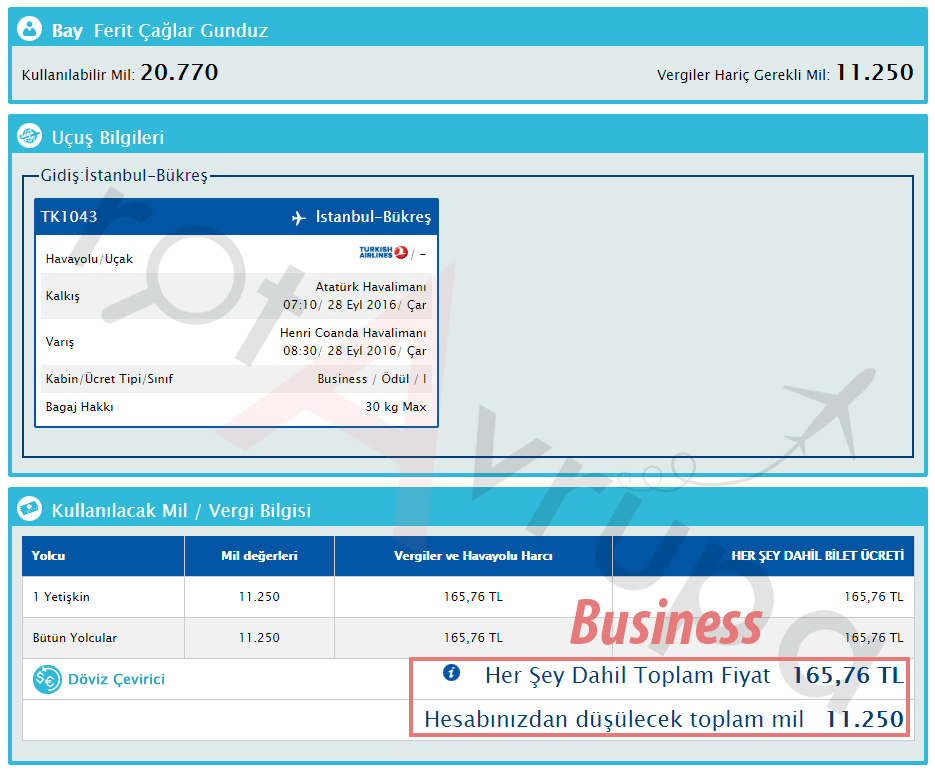Click the total price 165,76 TL

(x=848, y=675)
